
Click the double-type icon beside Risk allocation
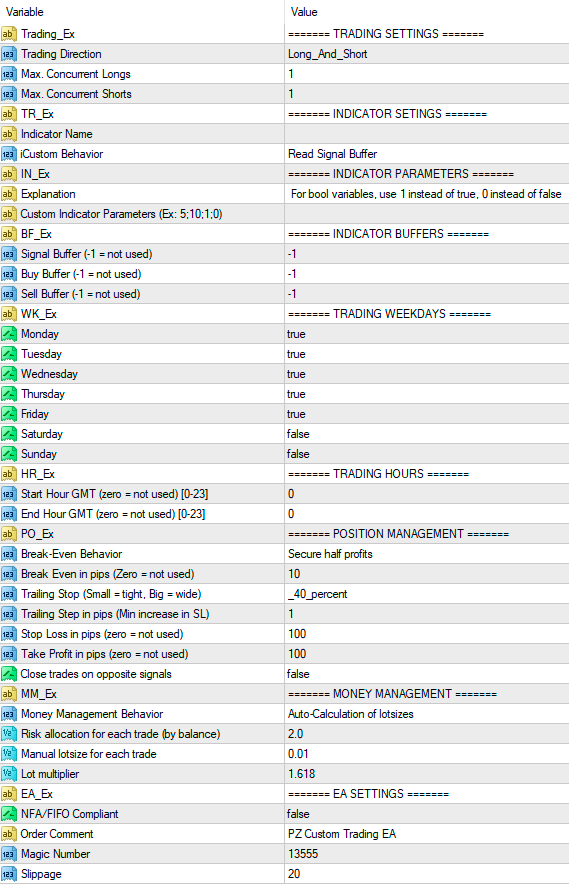point(8,734)
